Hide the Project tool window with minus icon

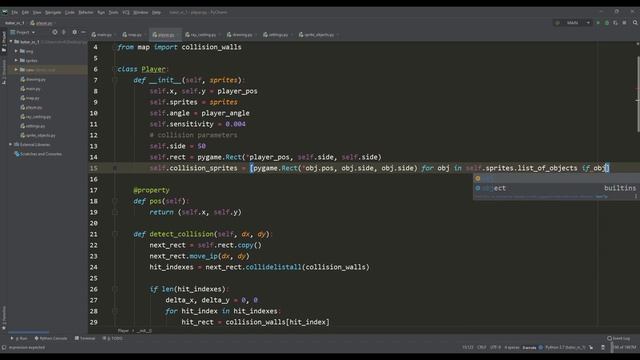83,32
